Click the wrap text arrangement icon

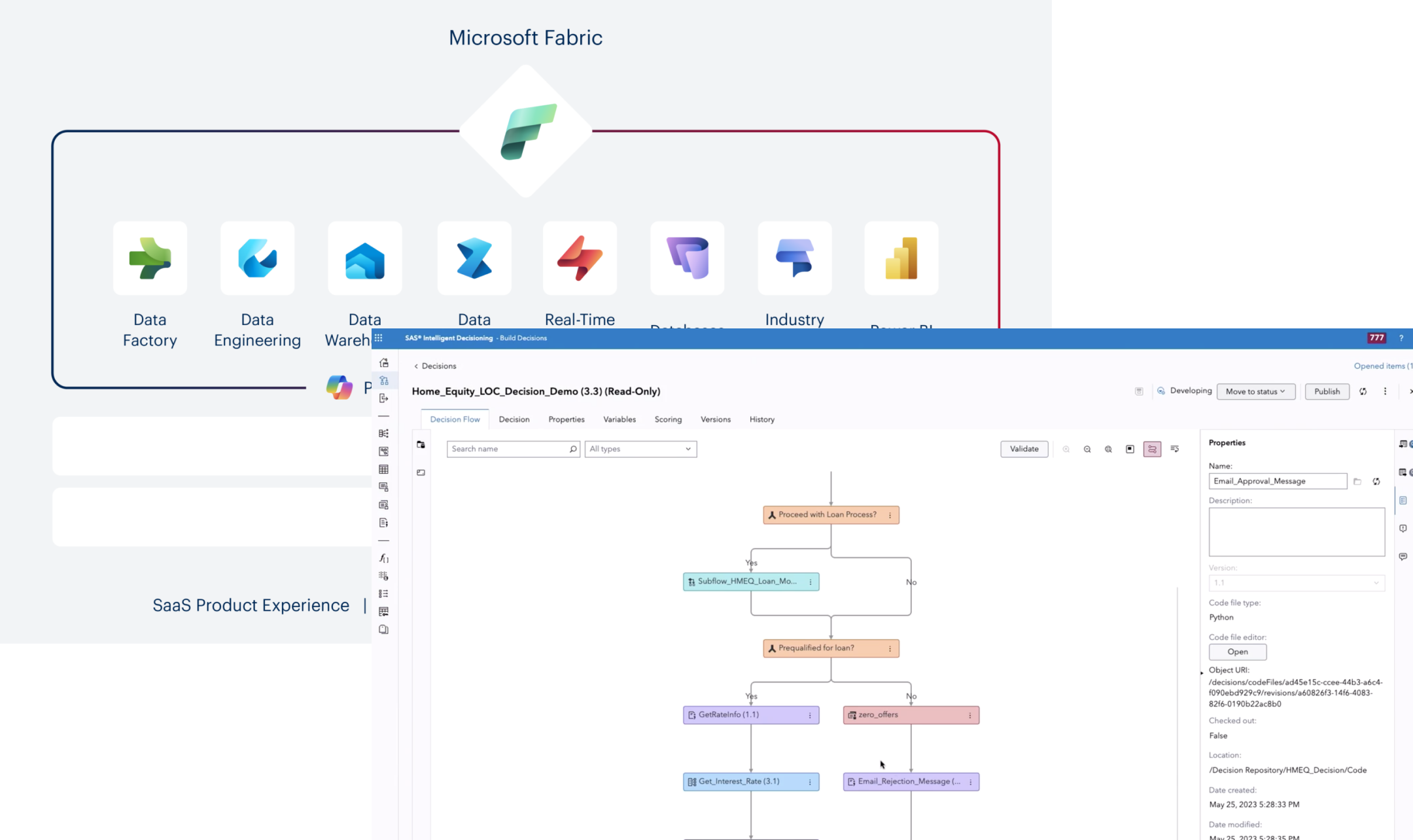click(1175, 449)
